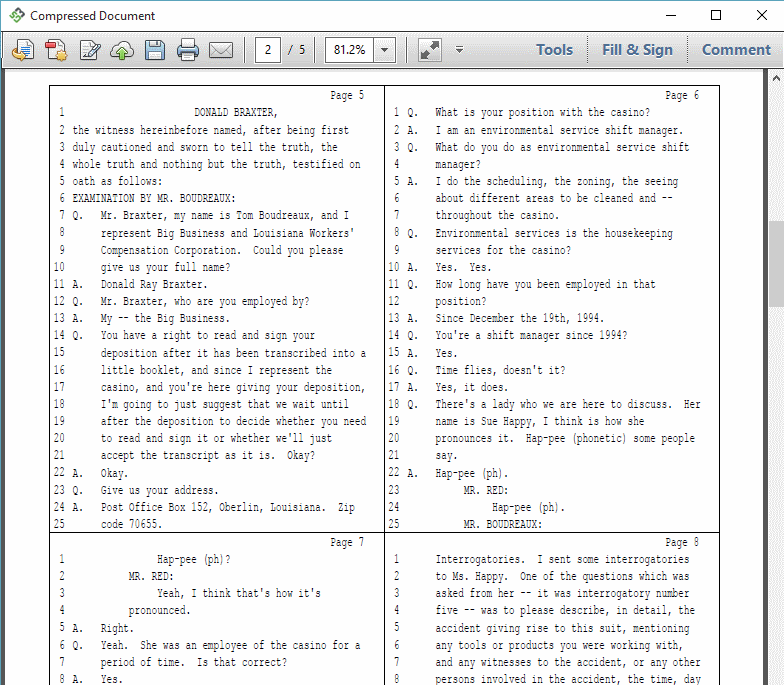Image resolution: width=784 pixels, height=685 pixels.
Task: Open the Tools pane
Action: click(x=554, y=50)
